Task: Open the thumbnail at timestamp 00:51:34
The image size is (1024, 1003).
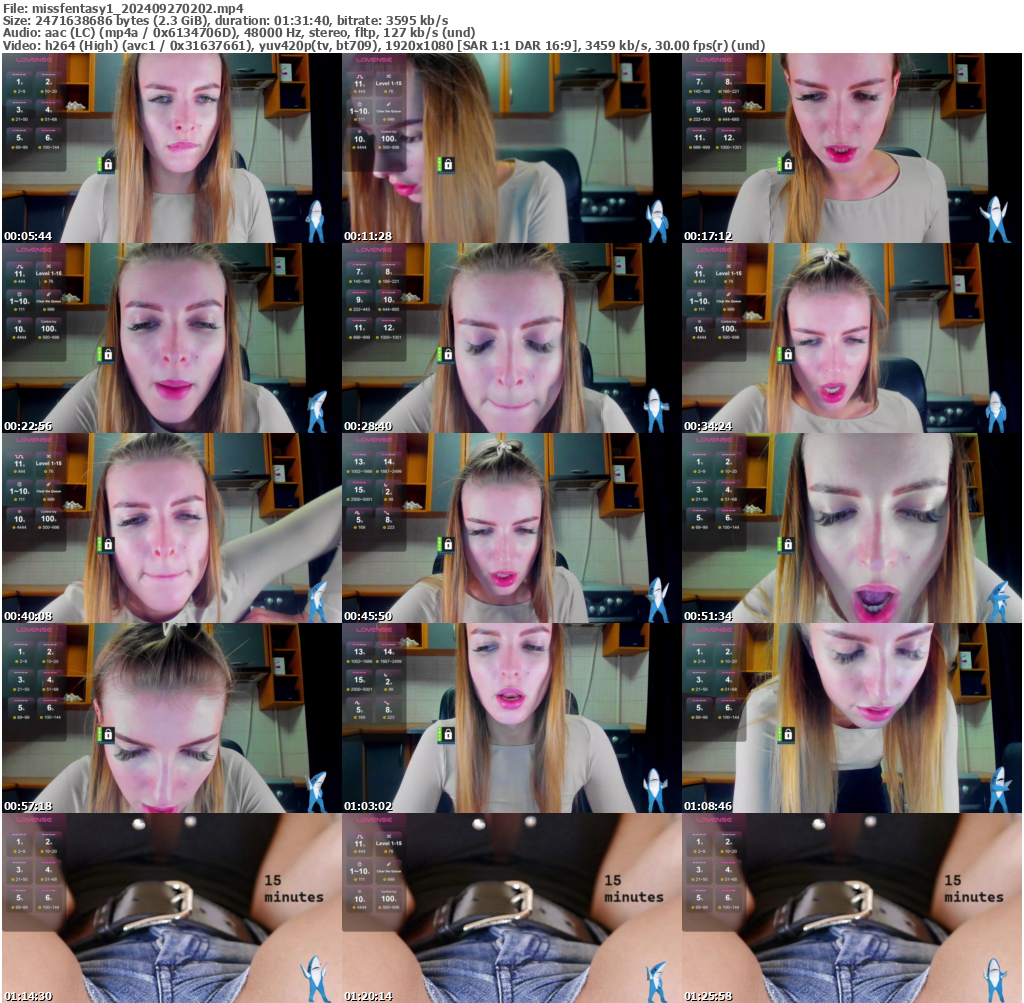Action: tap(851, 528)
